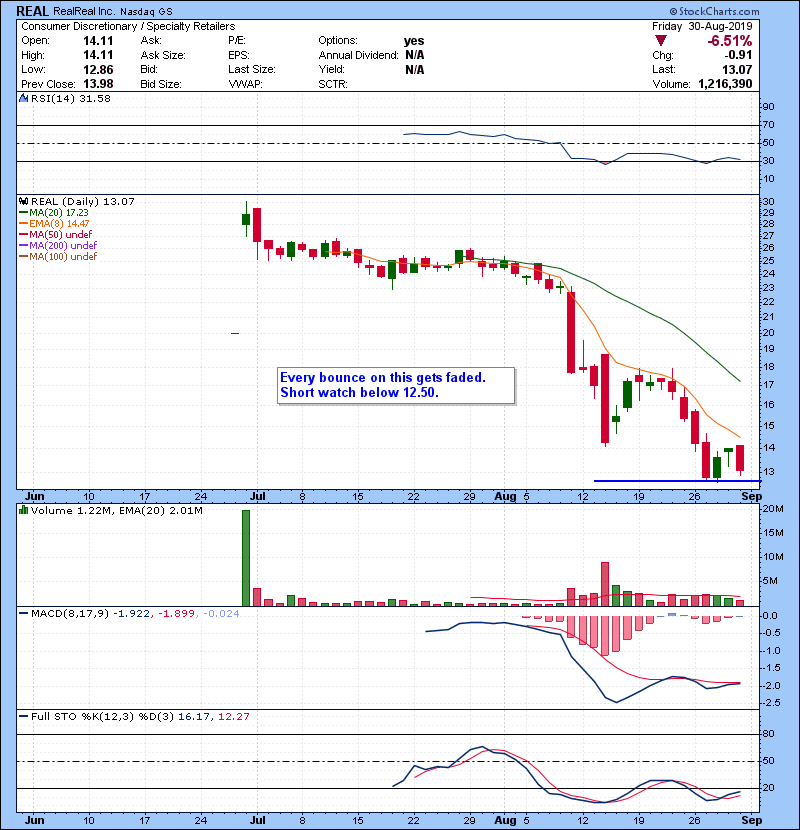Image resolution: width=800 pixels, height=830 pixels.
Task: Click the Options value yes
Action: [x=414, y=41]
